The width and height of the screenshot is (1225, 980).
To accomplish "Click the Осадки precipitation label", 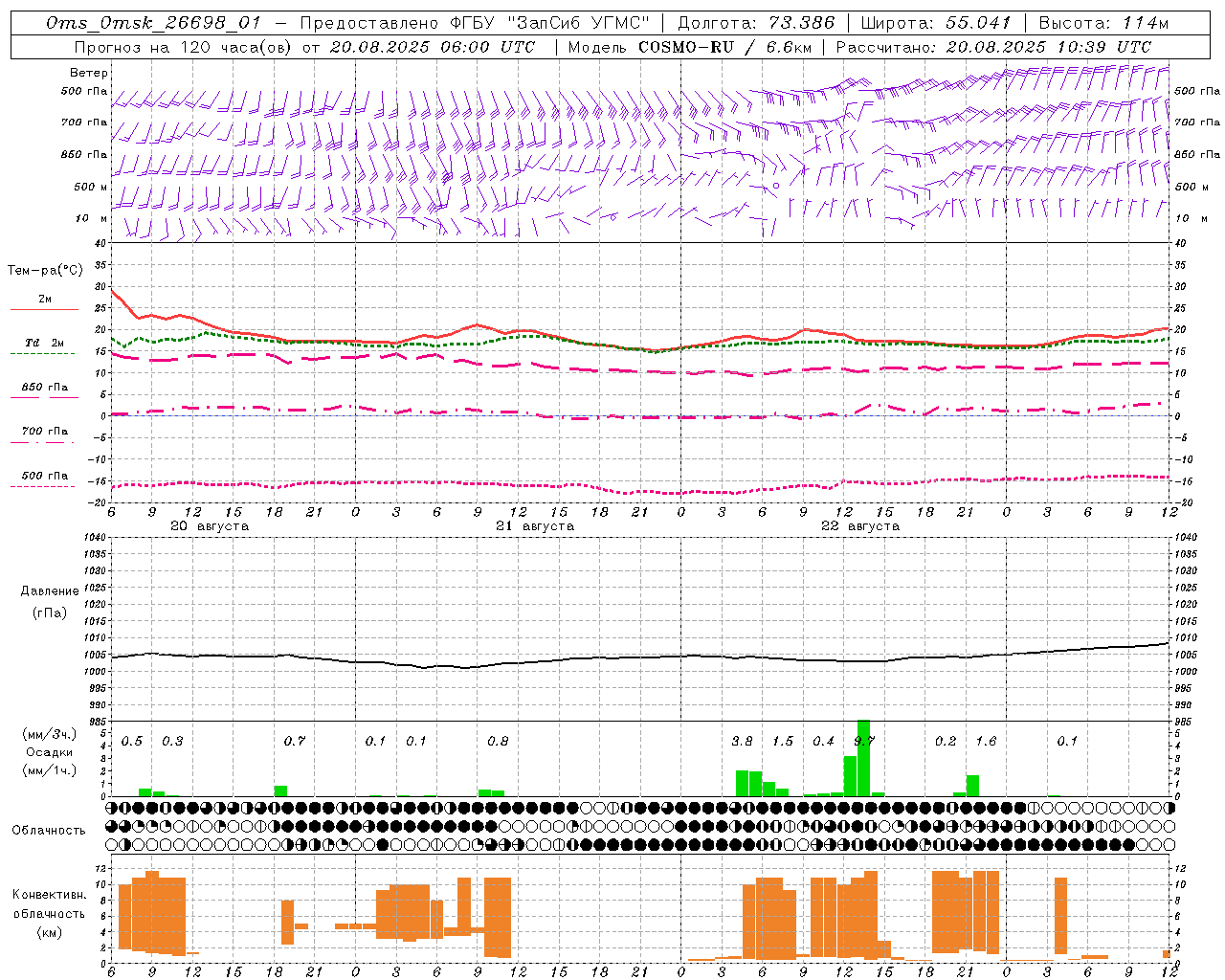I will click(50, 752).
